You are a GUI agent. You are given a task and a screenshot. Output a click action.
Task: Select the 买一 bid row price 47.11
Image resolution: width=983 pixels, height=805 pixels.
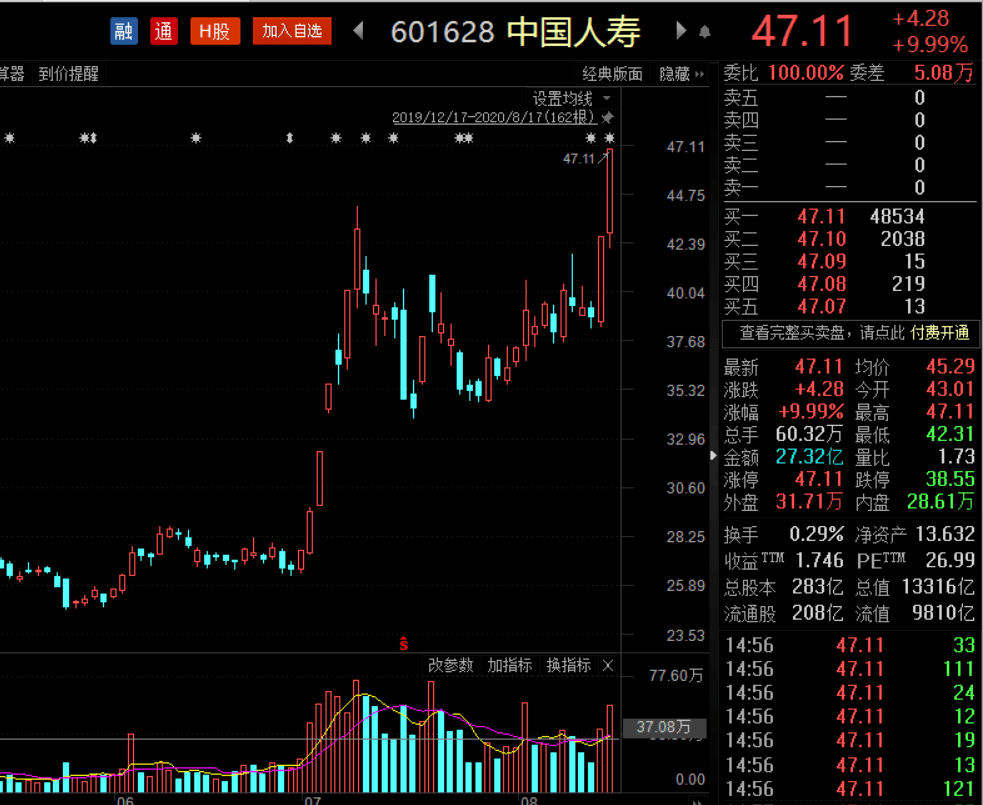click(x=821, y=217)
